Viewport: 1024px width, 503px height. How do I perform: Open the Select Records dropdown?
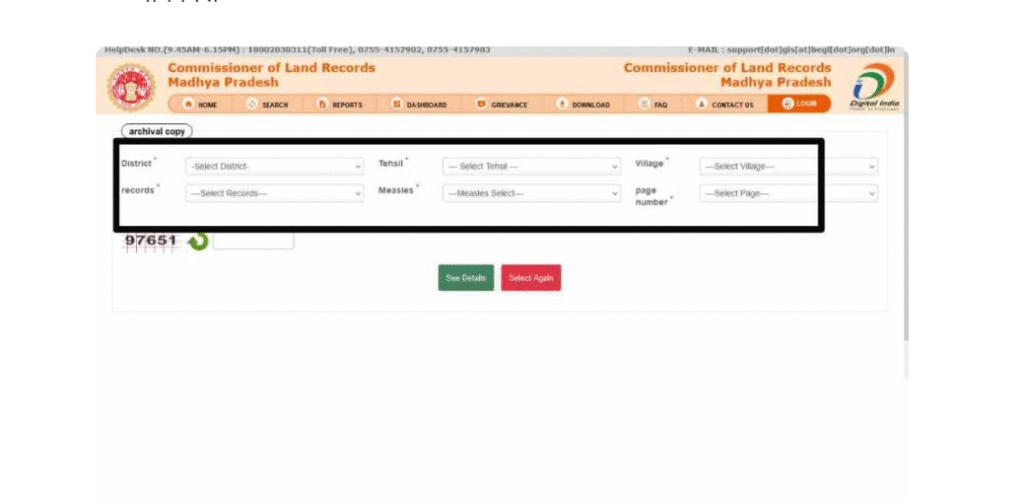click(274, 193)
